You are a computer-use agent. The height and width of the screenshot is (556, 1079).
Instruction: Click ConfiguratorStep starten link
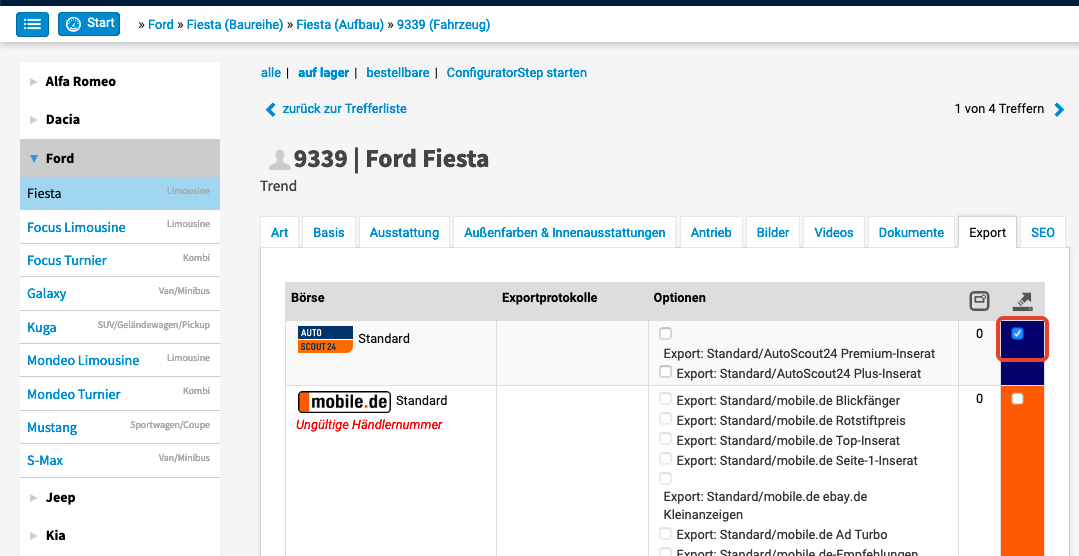click(x=516, y=73)
